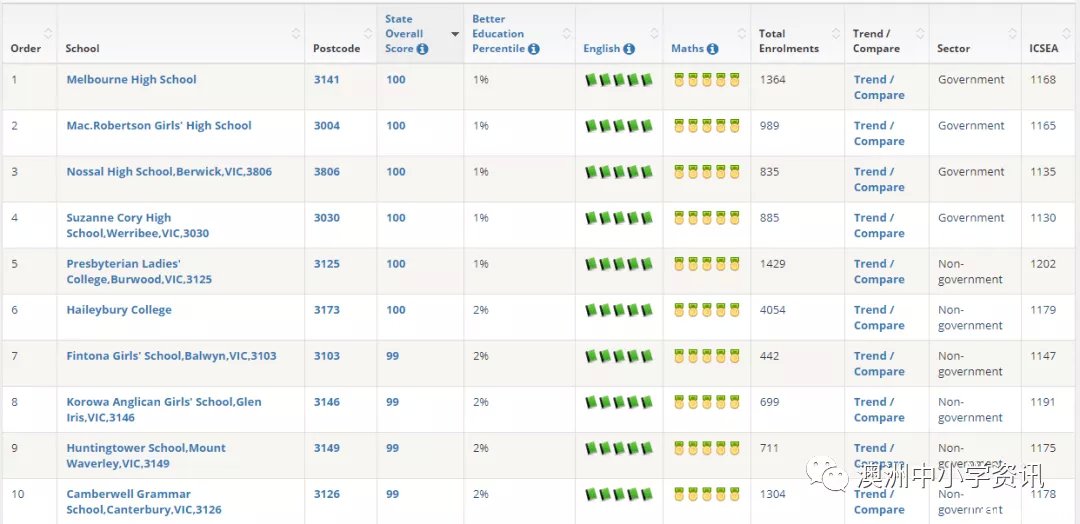Open Suzanne Cory High School link
This screenshot has height=524, width=1080.
(138, 226)
